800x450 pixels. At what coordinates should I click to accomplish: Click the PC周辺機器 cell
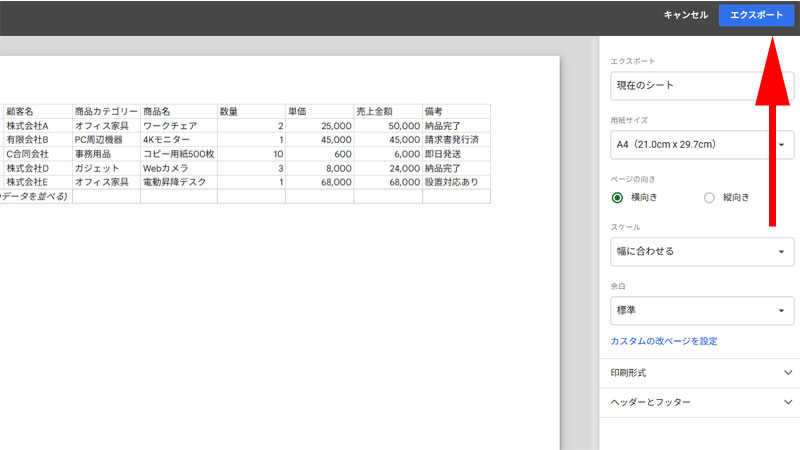[x=106, y=140]
